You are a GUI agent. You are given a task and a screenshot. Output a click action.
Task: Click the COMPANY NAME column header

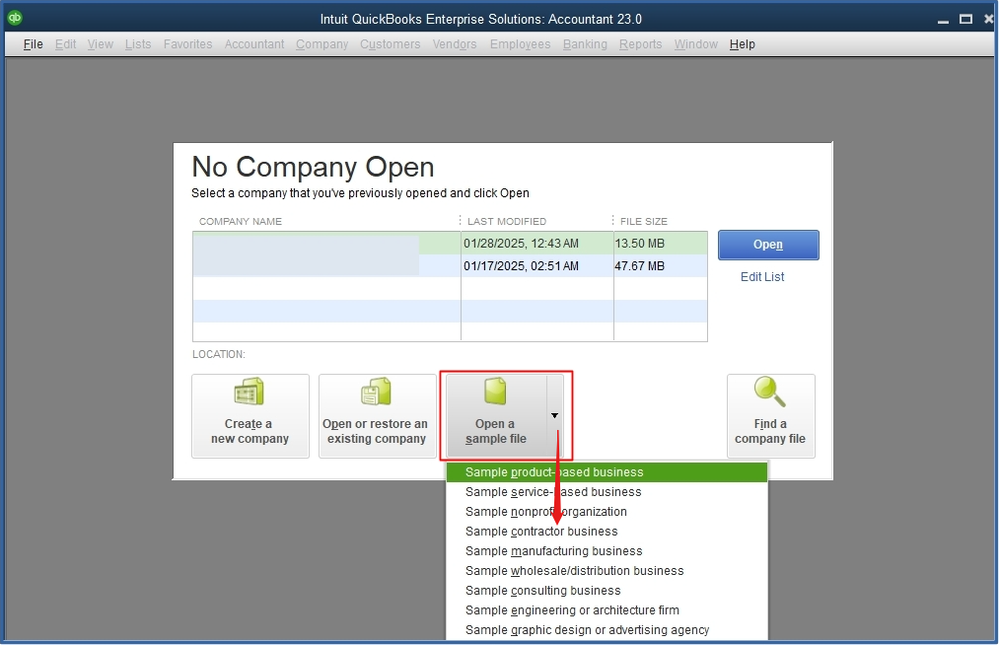point(240,221)
